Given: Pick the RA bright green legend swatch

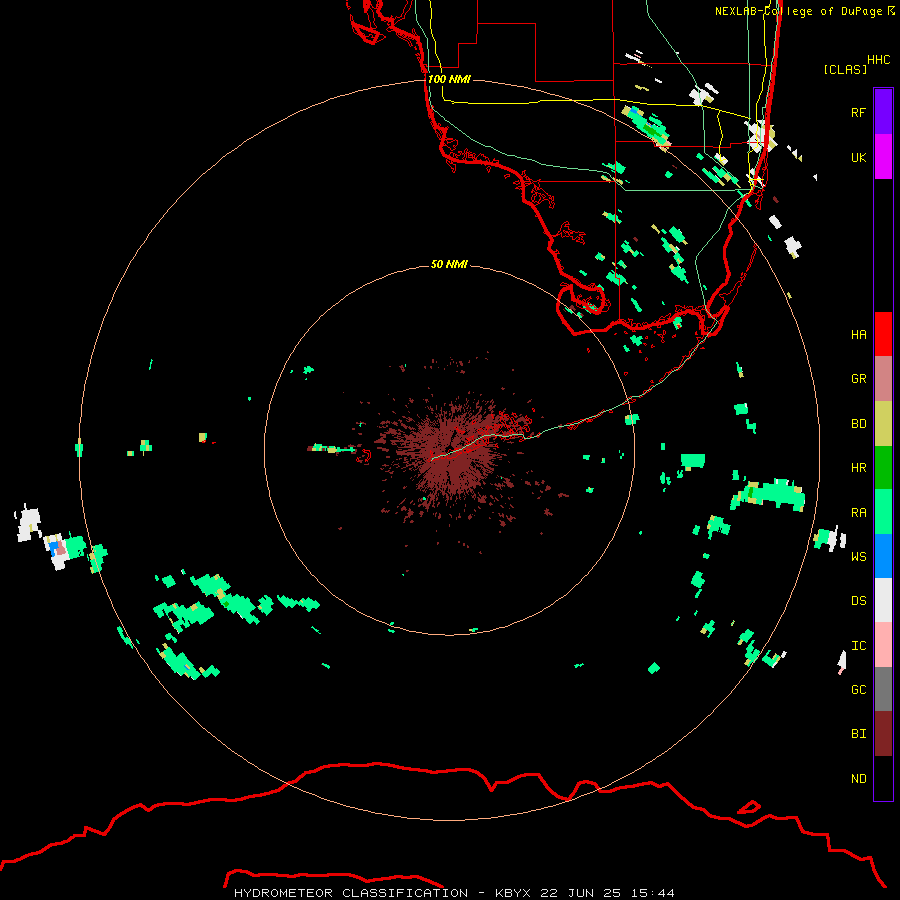Looking at the screenshot, I should (x=883, y=512).
